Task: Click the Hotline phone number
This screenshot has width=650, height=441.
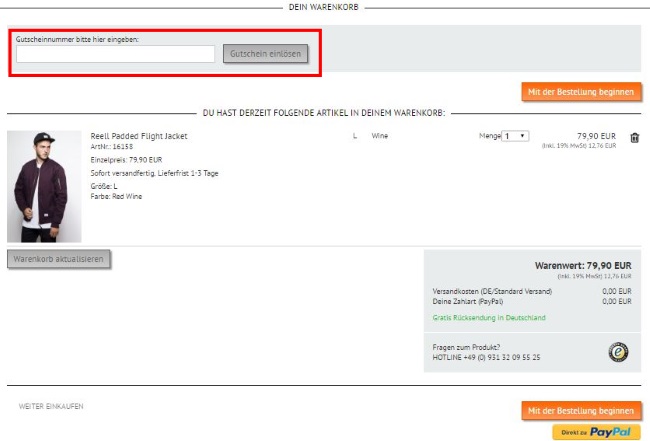Action: (x=486, y=357)
